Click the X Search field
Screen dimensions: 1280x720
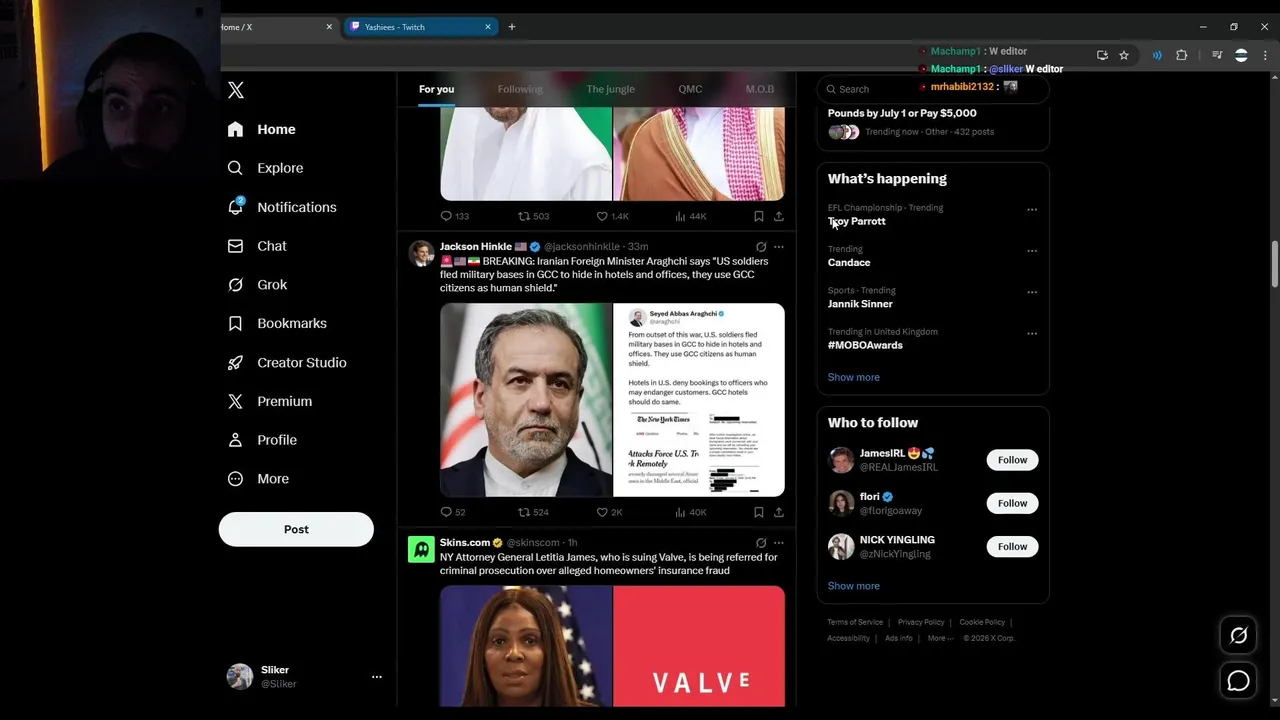pos(933,89)
